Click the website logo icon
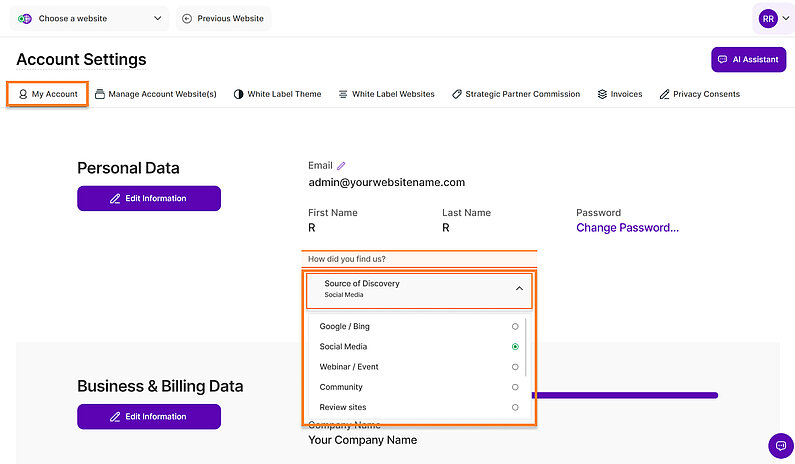795x464 pixels. (x=25, y=18)
